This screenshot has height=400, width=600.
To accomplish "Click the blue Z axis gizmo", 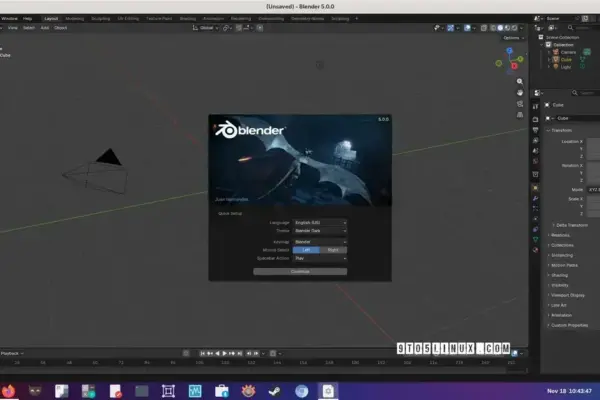I will [x=509, y=51].
